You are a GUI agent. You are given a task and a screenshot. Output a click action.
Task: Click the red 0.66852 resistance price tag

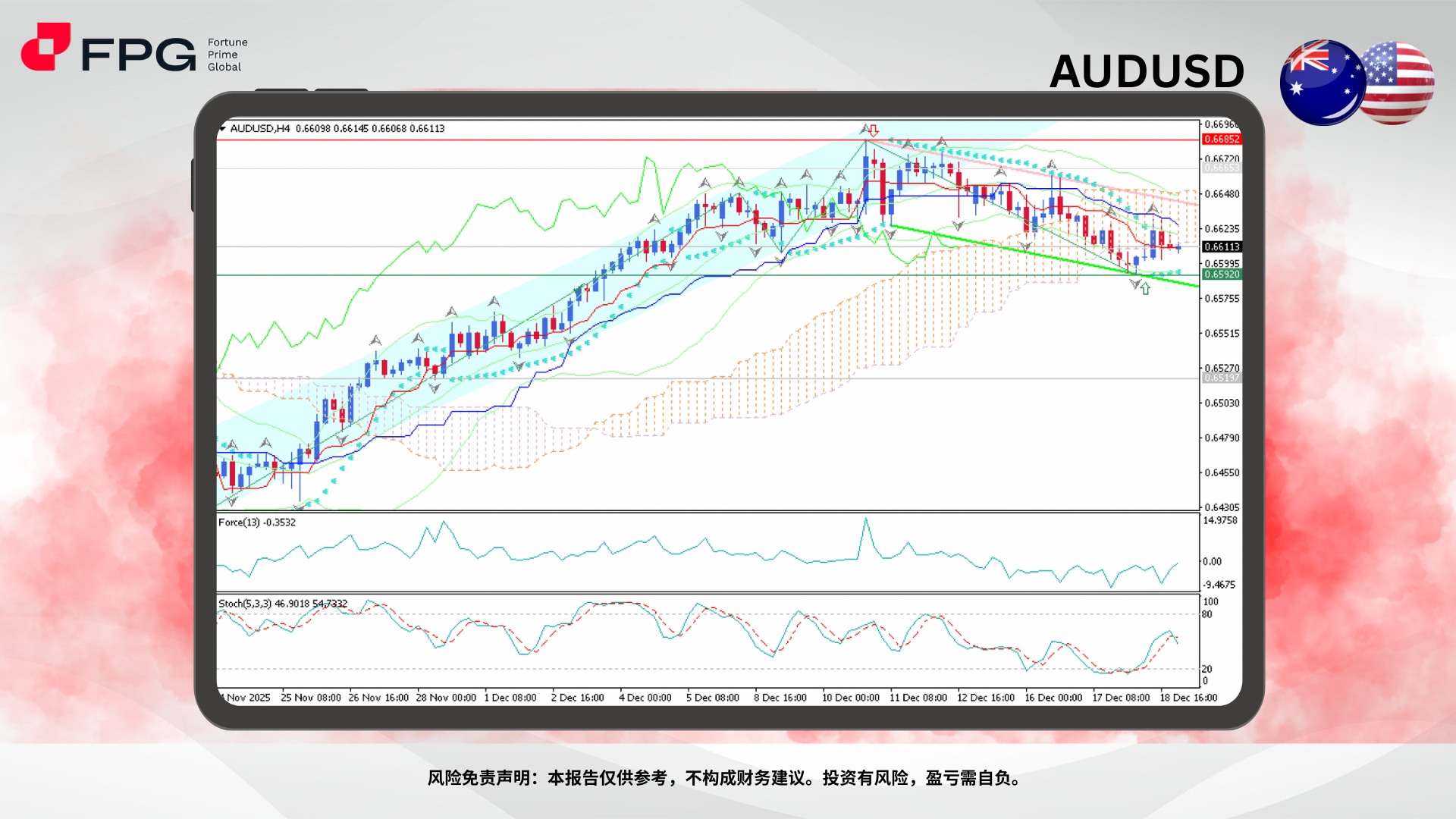[x=1222, y=140]
